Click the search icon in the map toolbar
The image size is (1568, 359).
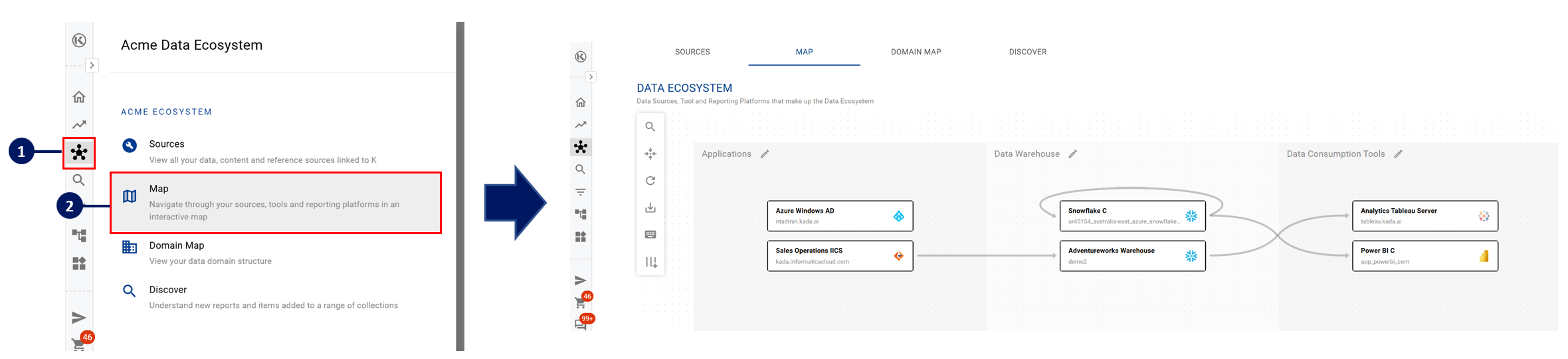[x=650, y=127]
